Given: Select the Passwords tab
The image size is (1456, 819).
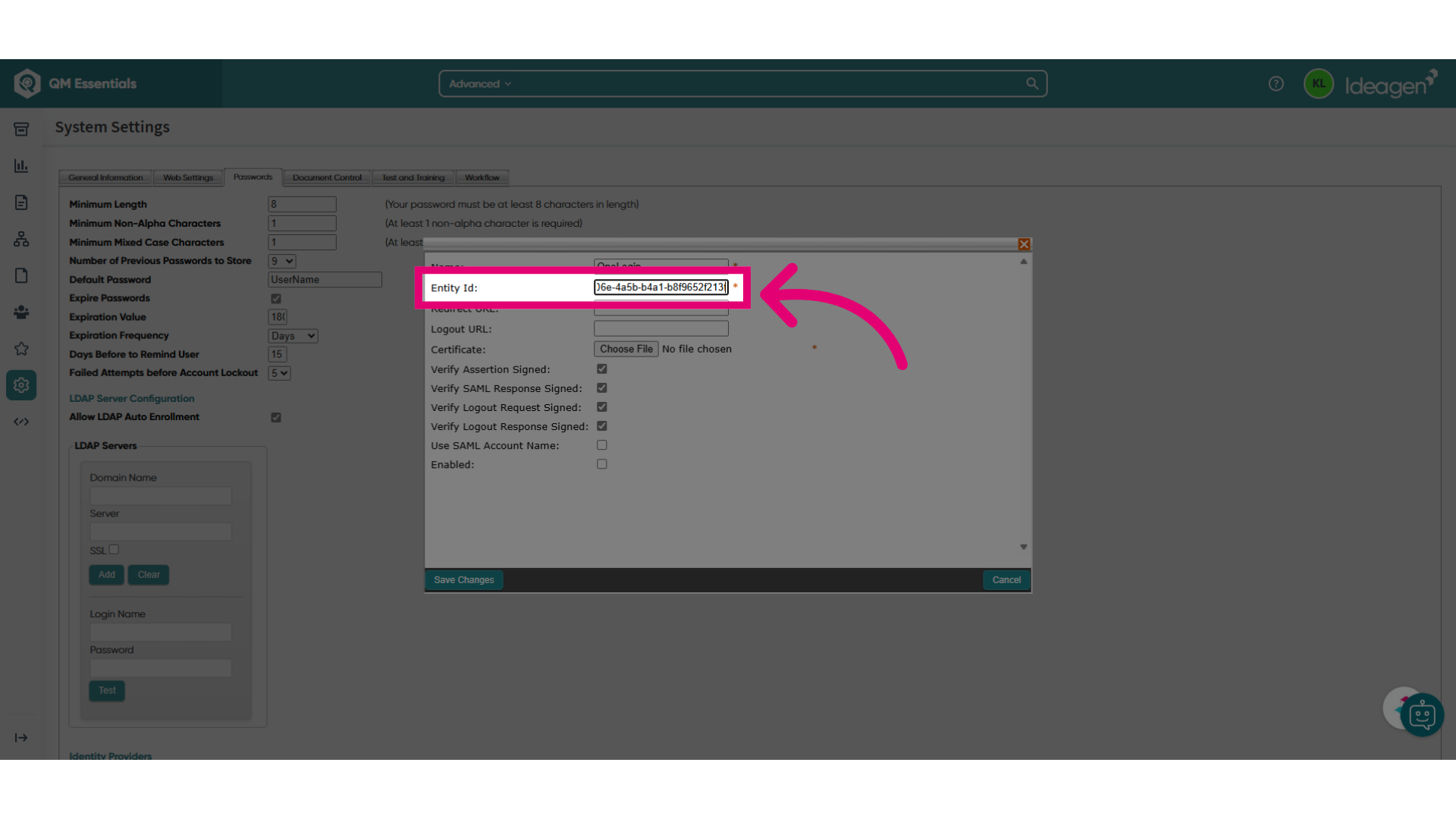Looking at the screenshot, I should click(x=253, y=177).
